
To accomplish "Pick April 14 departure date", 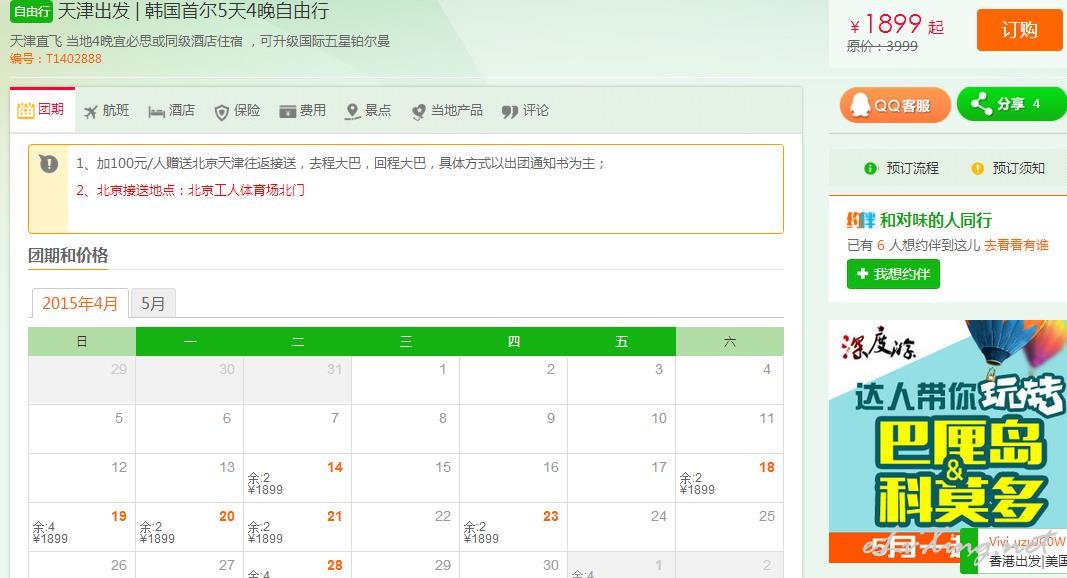I will (x=297, y=478).
